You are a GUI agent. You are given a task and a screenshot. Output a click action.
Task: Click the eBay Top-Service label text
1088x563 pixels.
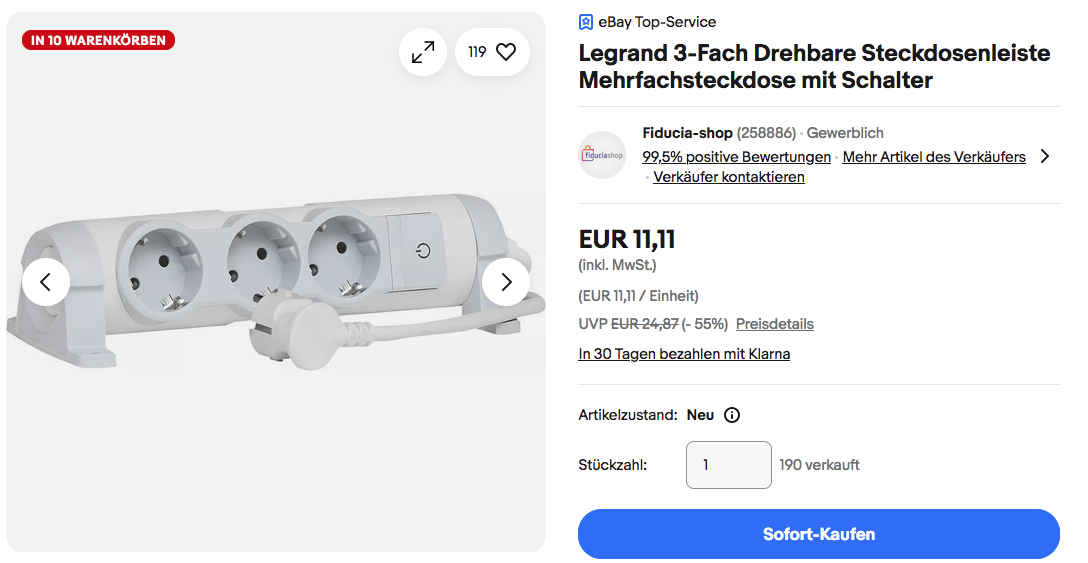[x=657, y=22]
